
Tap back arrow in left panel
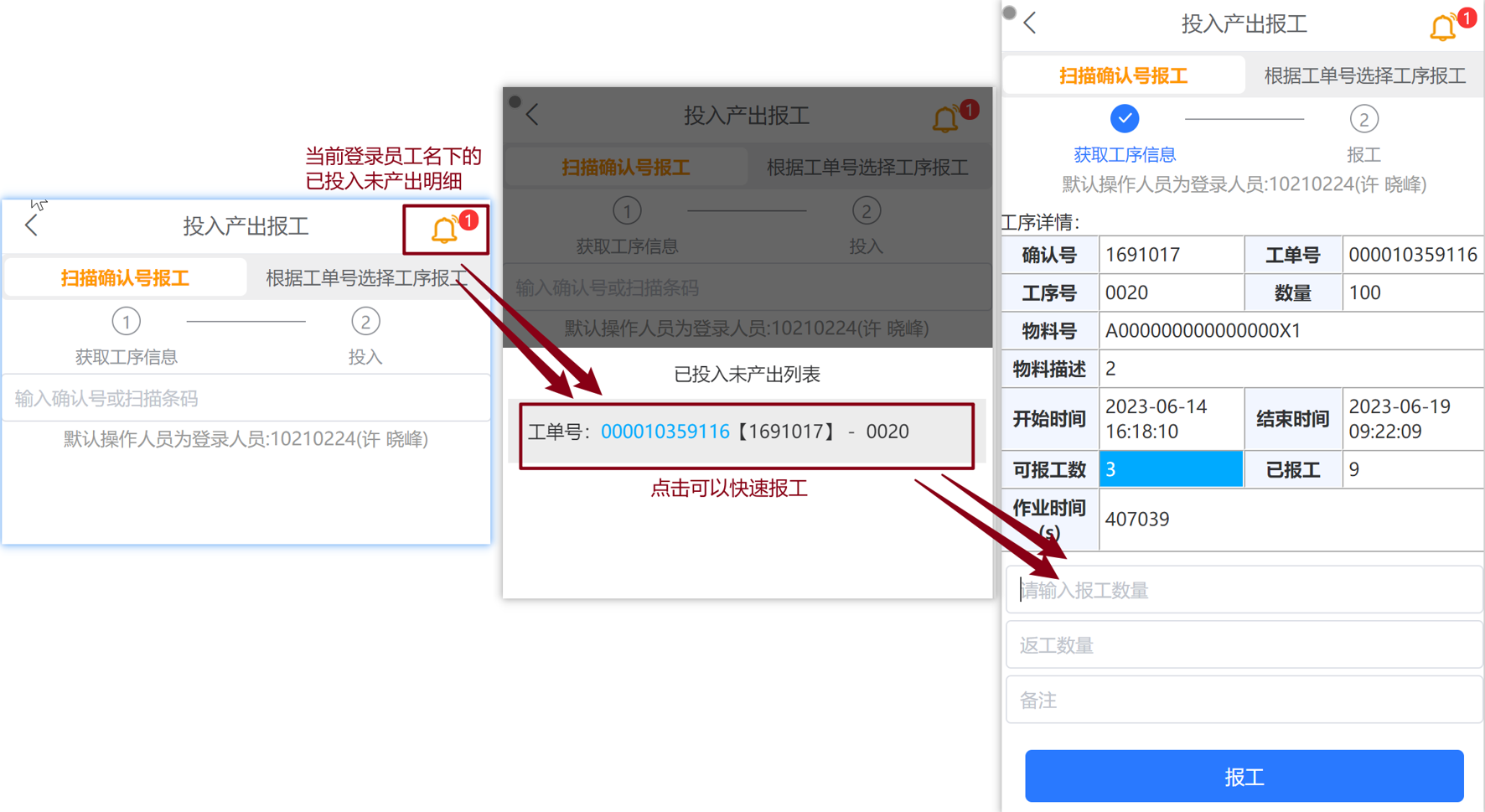coord(32,225)
